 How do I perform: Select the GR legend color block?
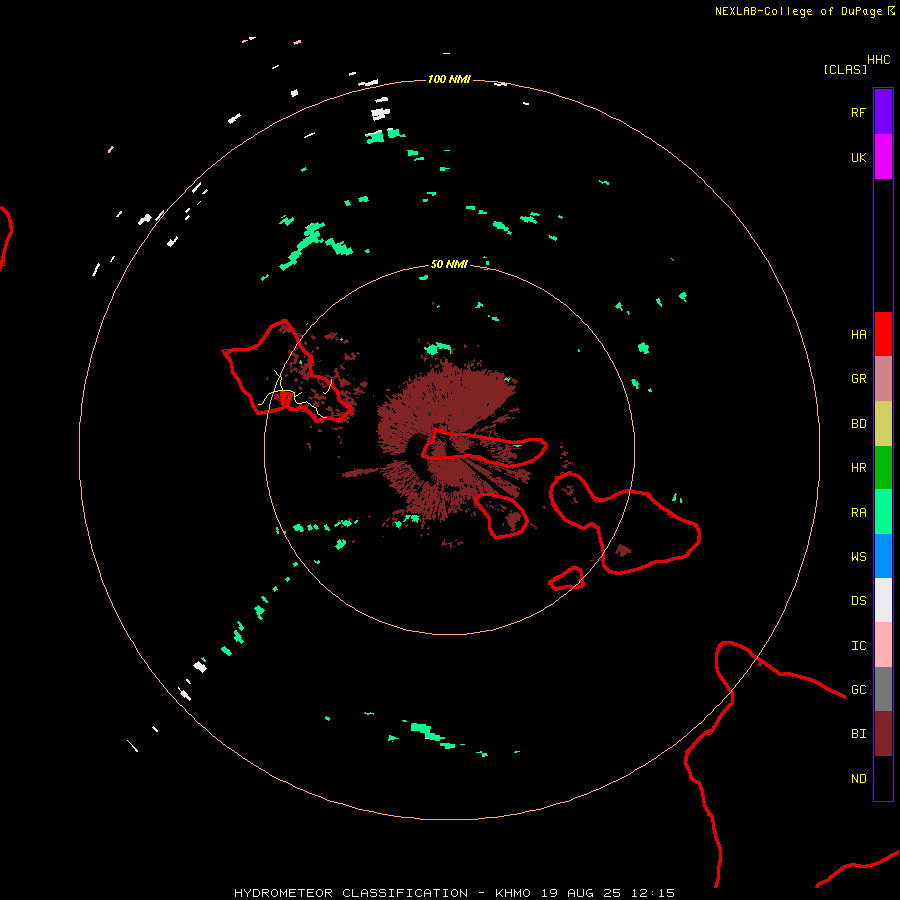tap(883, 379)
